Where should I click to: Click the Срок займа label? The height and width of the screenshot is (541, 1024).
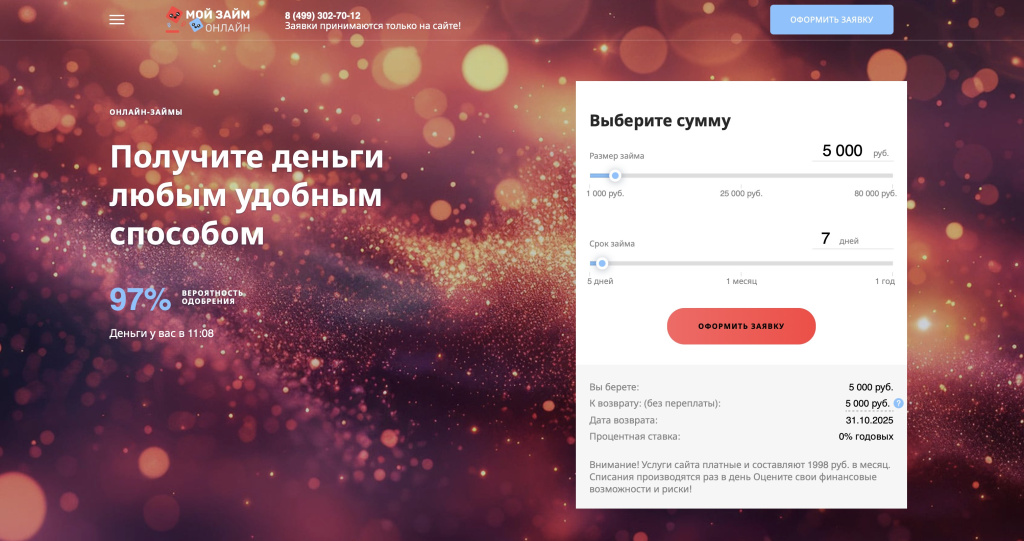click(x=612, y=244)
